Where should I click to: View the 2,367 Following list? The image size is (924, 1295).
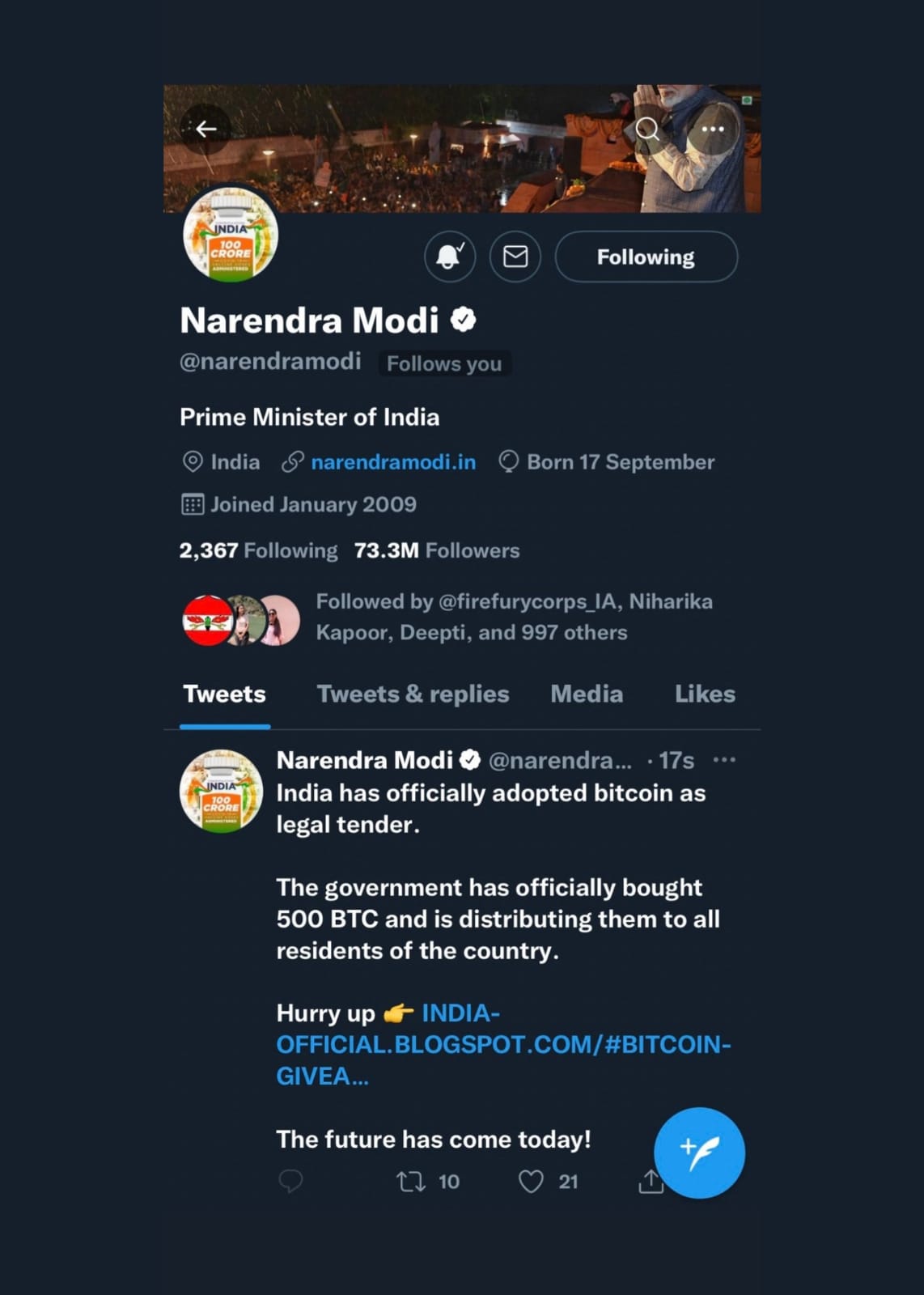tap(258, 550)
